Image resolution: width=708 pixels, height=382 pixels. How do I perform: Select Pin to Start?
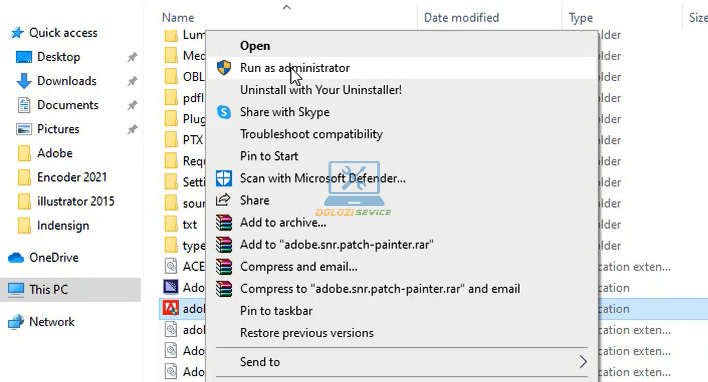click(269, 156)
